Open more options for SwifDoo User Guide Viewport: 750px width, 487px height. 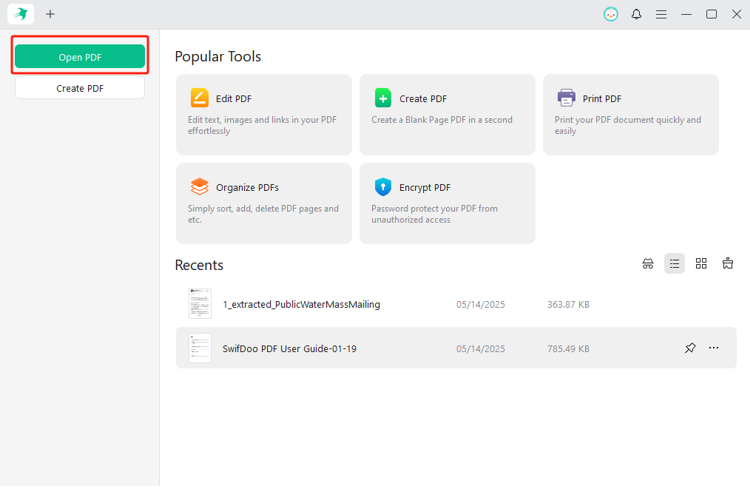(x=714, y=348)
